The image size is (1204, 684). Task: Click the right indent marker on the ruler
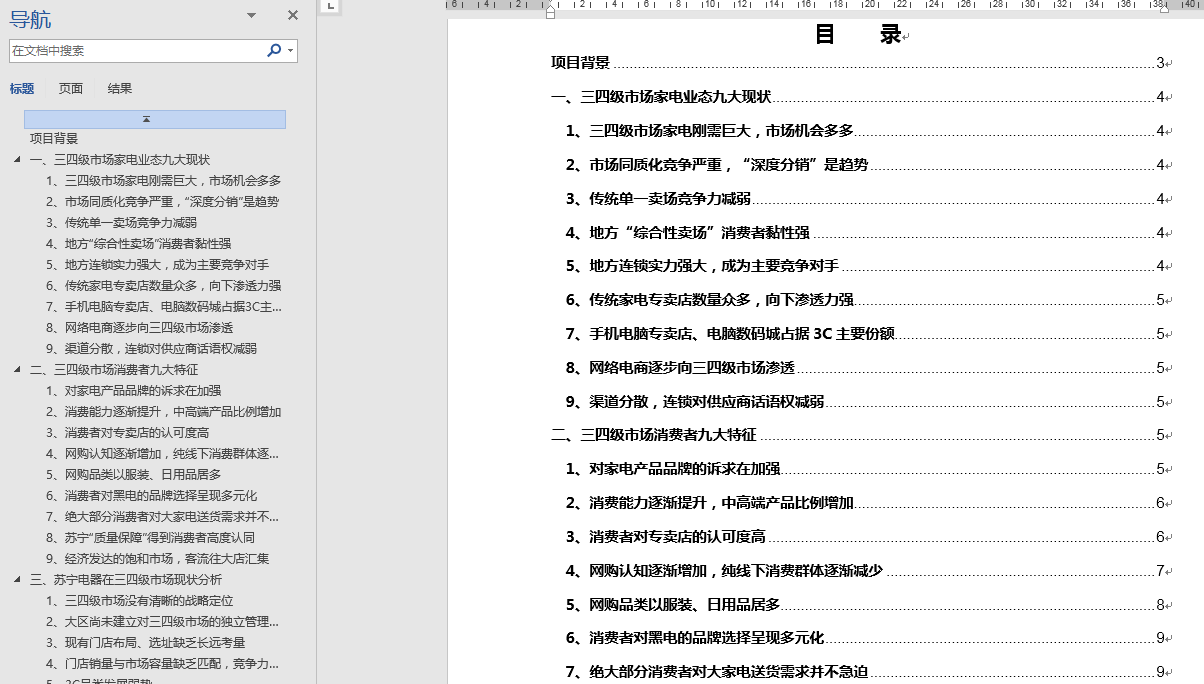pos(1163,9)
